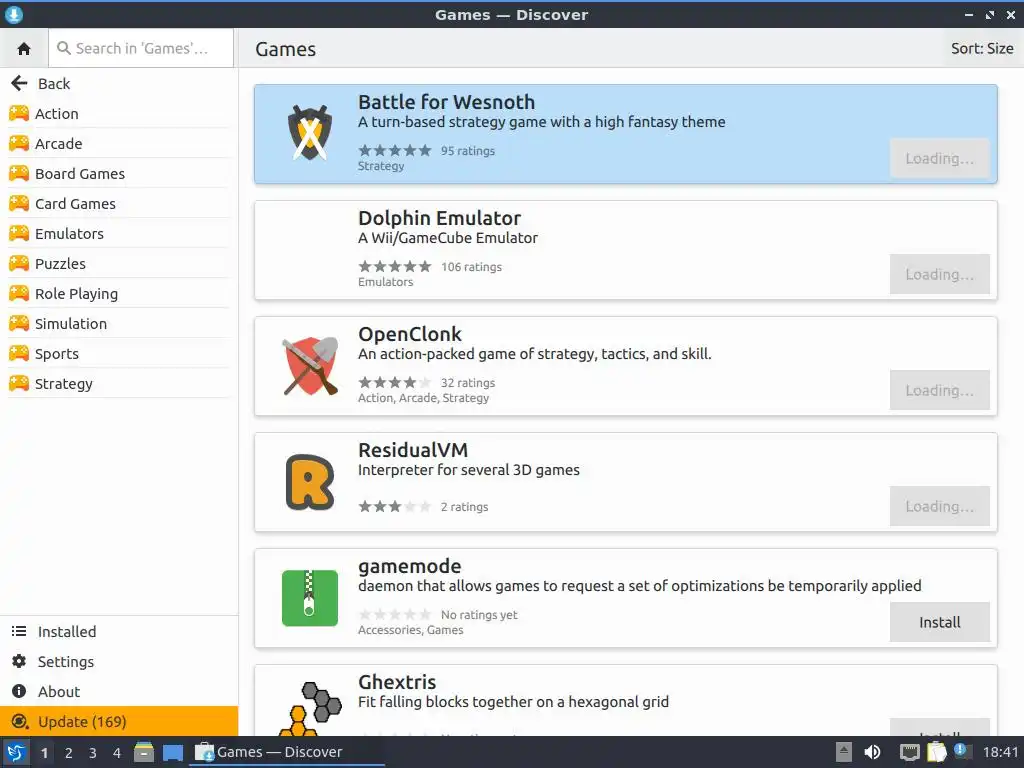This screenshot has height=768, width=1024.
Task: Click the Arcade category gamepad icon
Action: 19,144
